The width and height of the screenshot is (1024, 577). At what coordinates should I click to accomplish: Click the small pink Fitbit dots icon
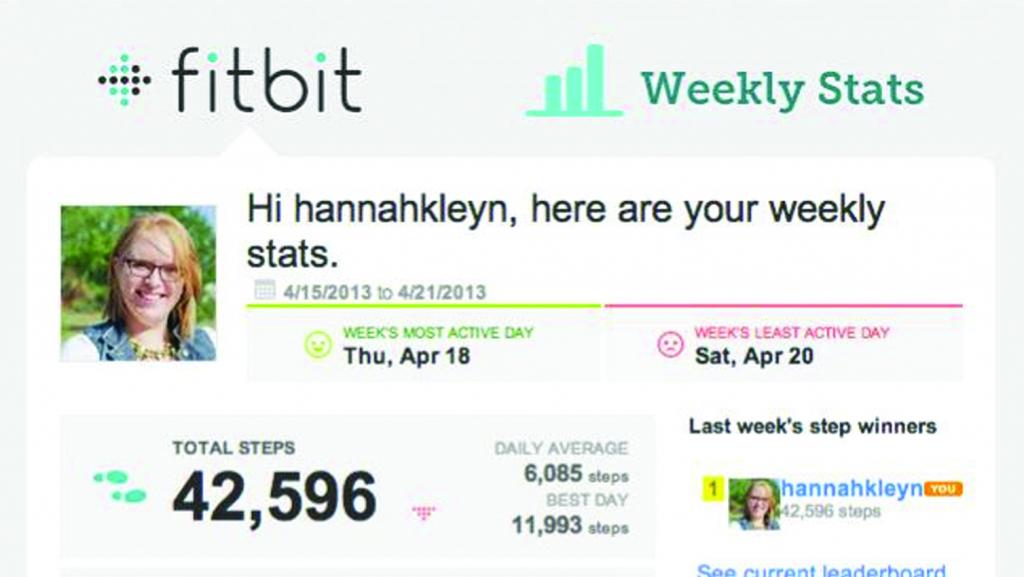tap(424, 512)
